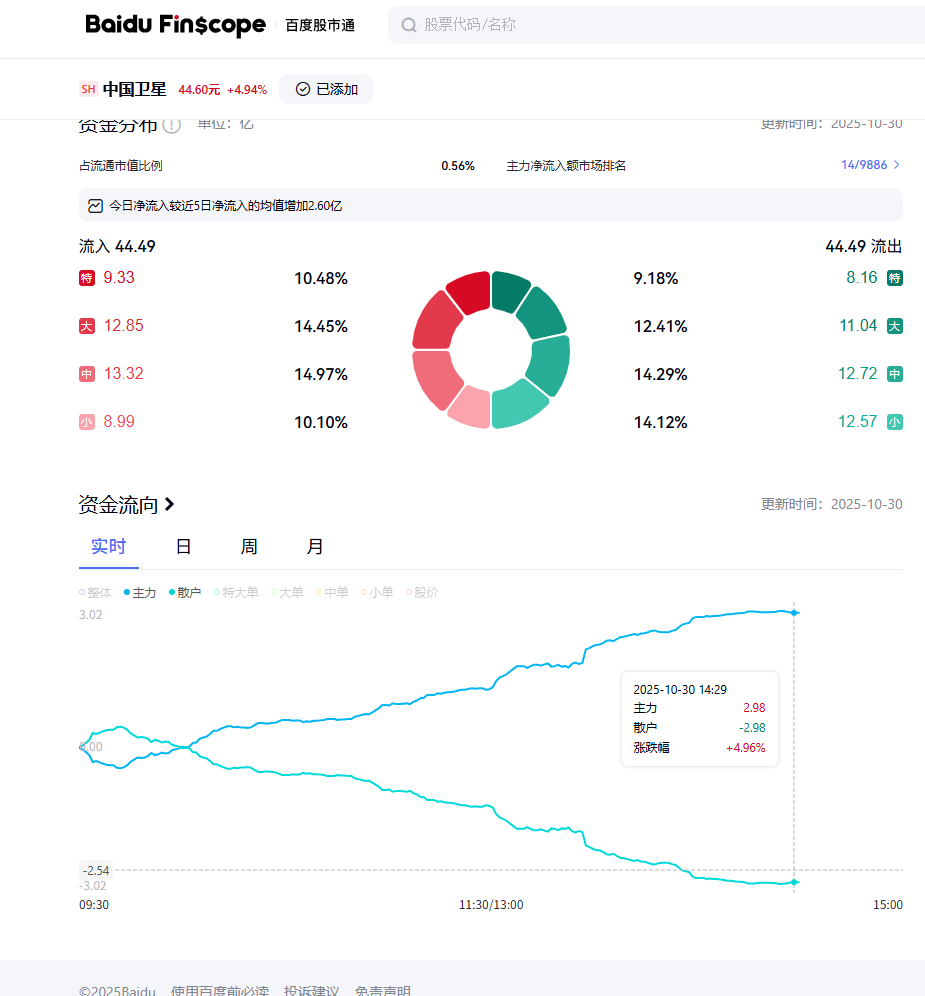The width and height of the screenshot is (925, 996).
Task: Click the green 小 outflow badge
Action: pyautogui.click(x=895, y=422)
